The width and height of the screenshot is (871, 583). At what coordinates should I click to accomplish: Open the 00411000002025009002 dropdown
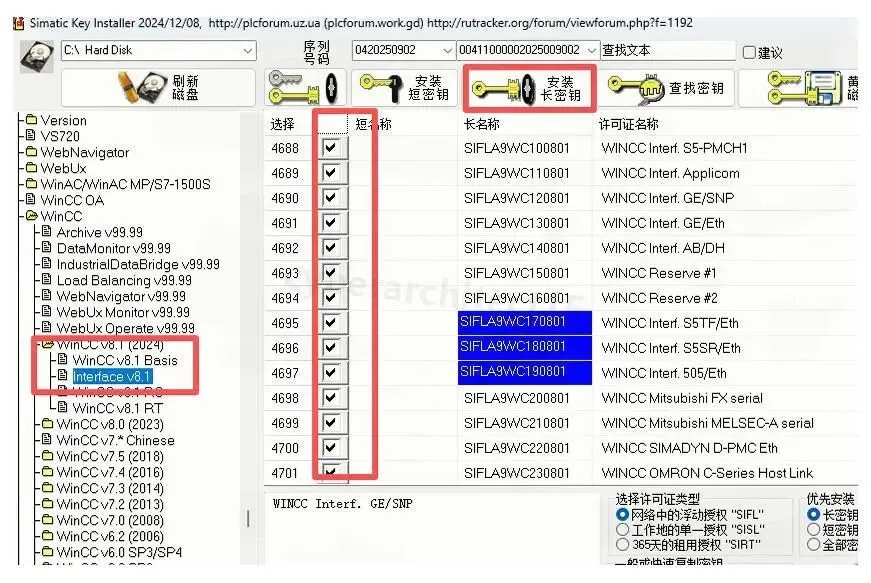(592, 51)
